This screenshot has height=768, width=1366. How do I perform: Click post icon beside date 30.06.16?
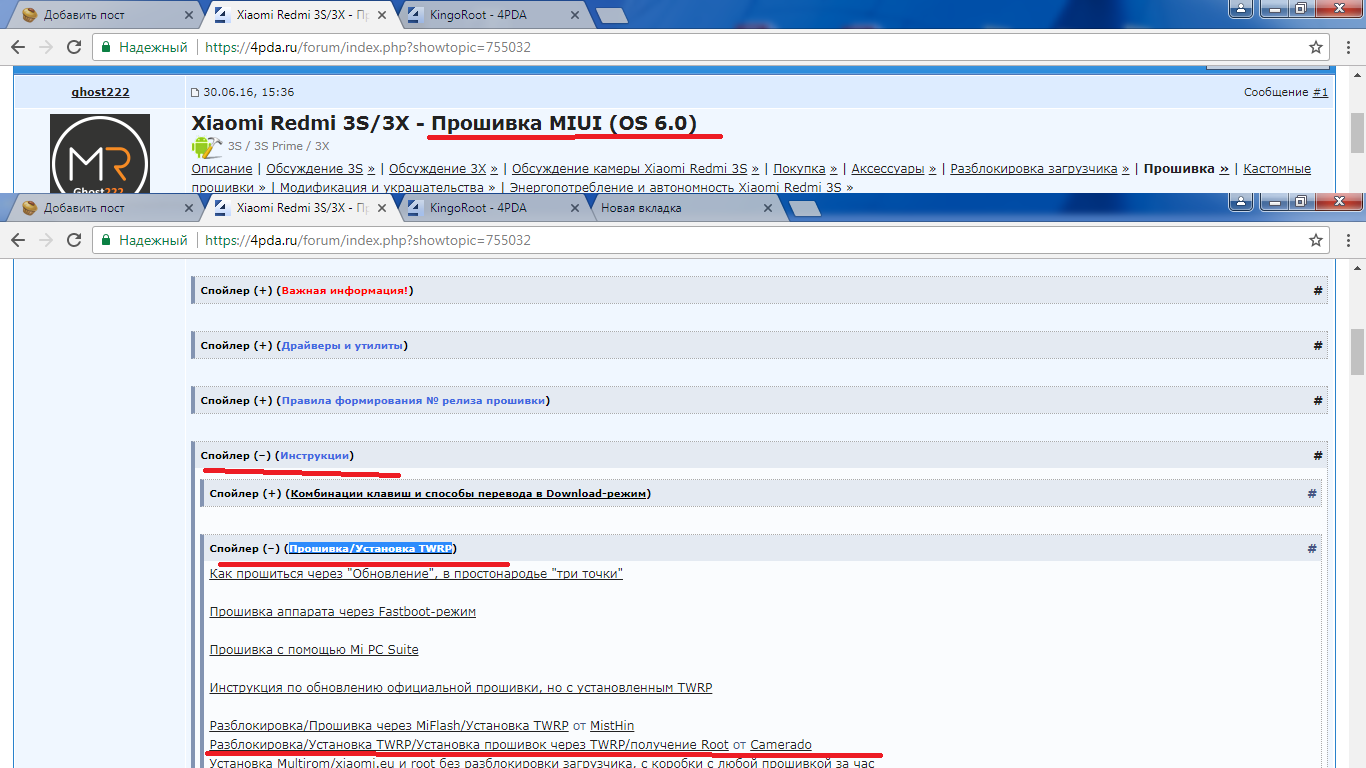point(195,92)
